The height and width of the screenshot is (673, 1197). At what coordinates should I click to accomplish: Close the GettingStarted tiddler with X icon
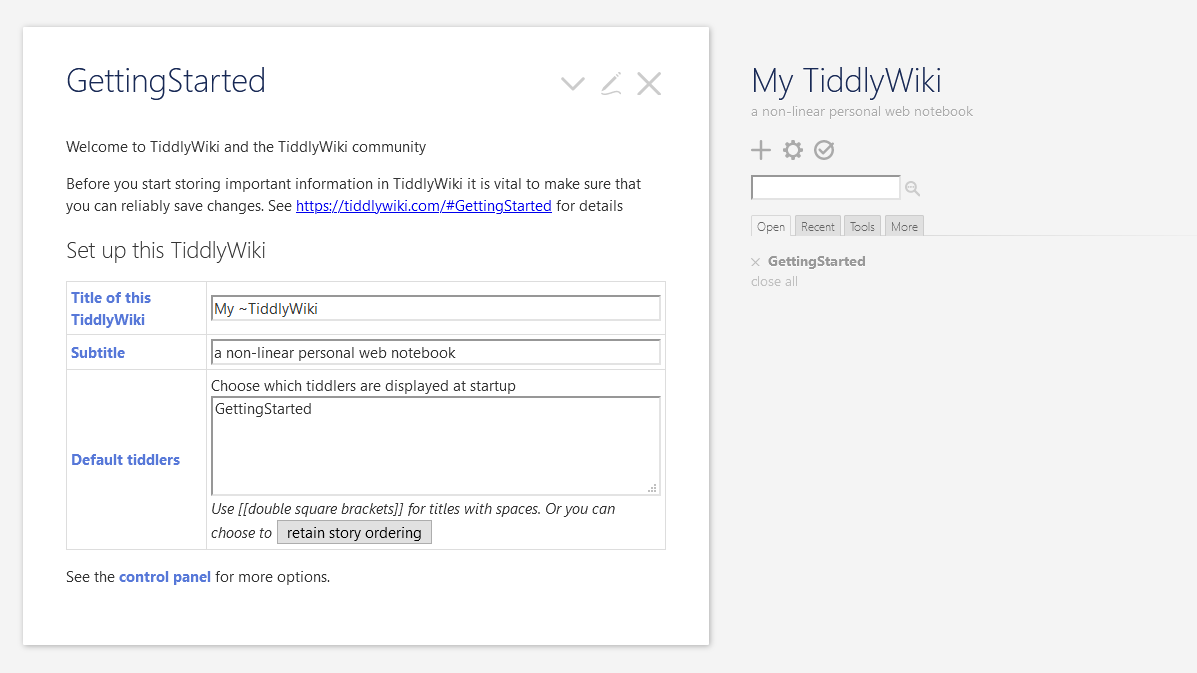coord(649,84)
